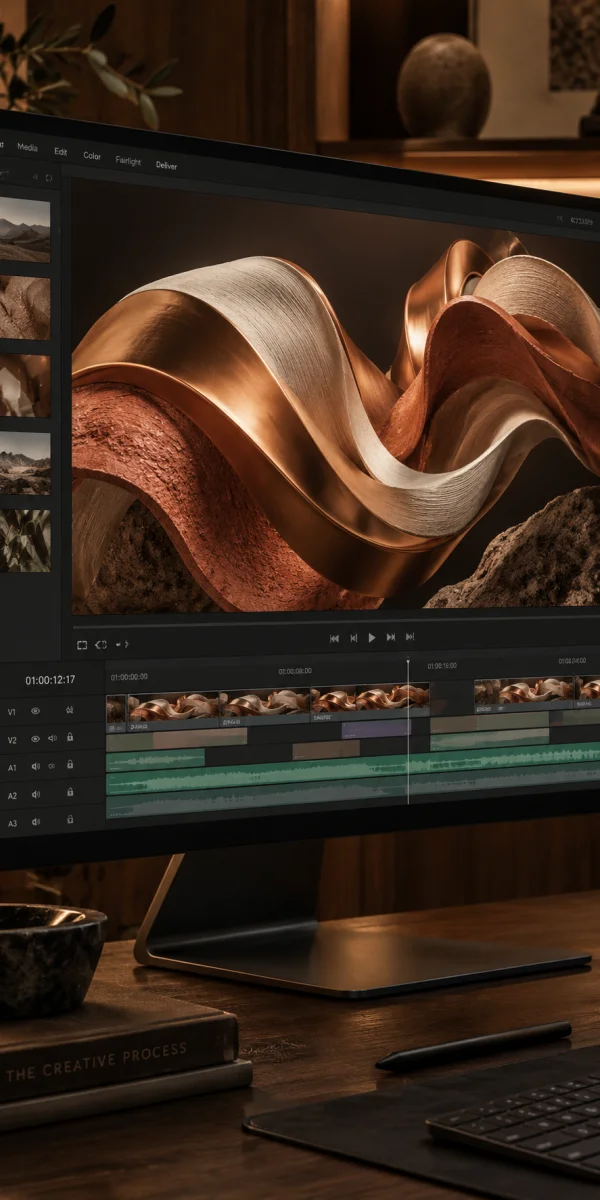Image resolution: width=600 pixels, height=1200 pixels.
Task: Open the Edit page tab
Action: point(61,152)
